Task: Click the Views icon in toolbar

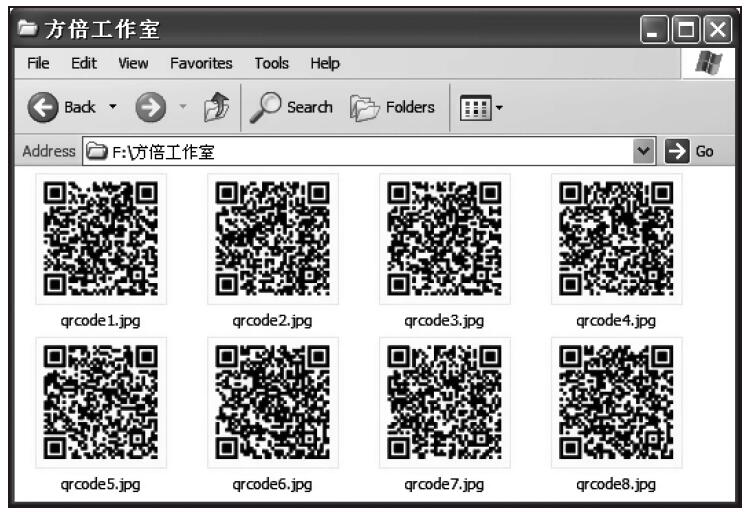Action: point(474,107)
